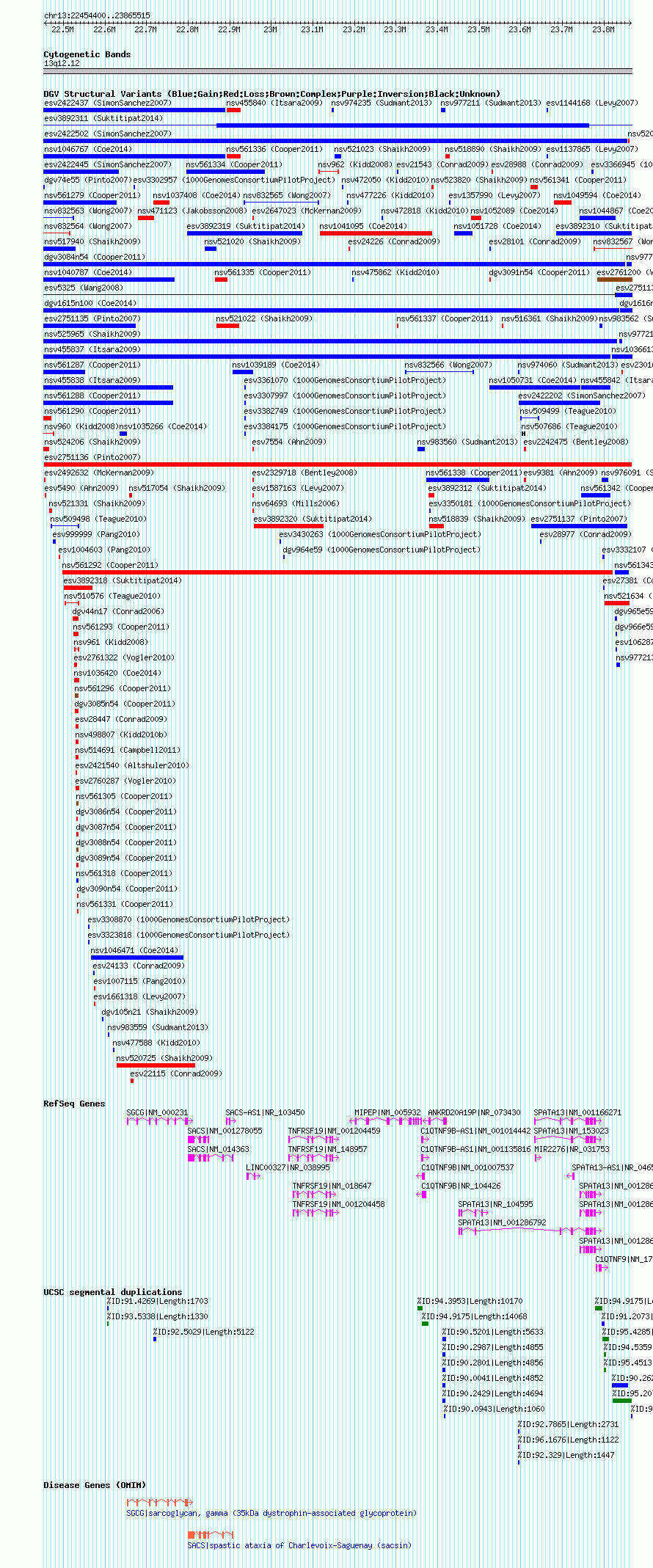Open the SGCG sarcoglycan, gamma OMIM link
Screen dimensions: 653x1568
click(x=271, y=1513)
